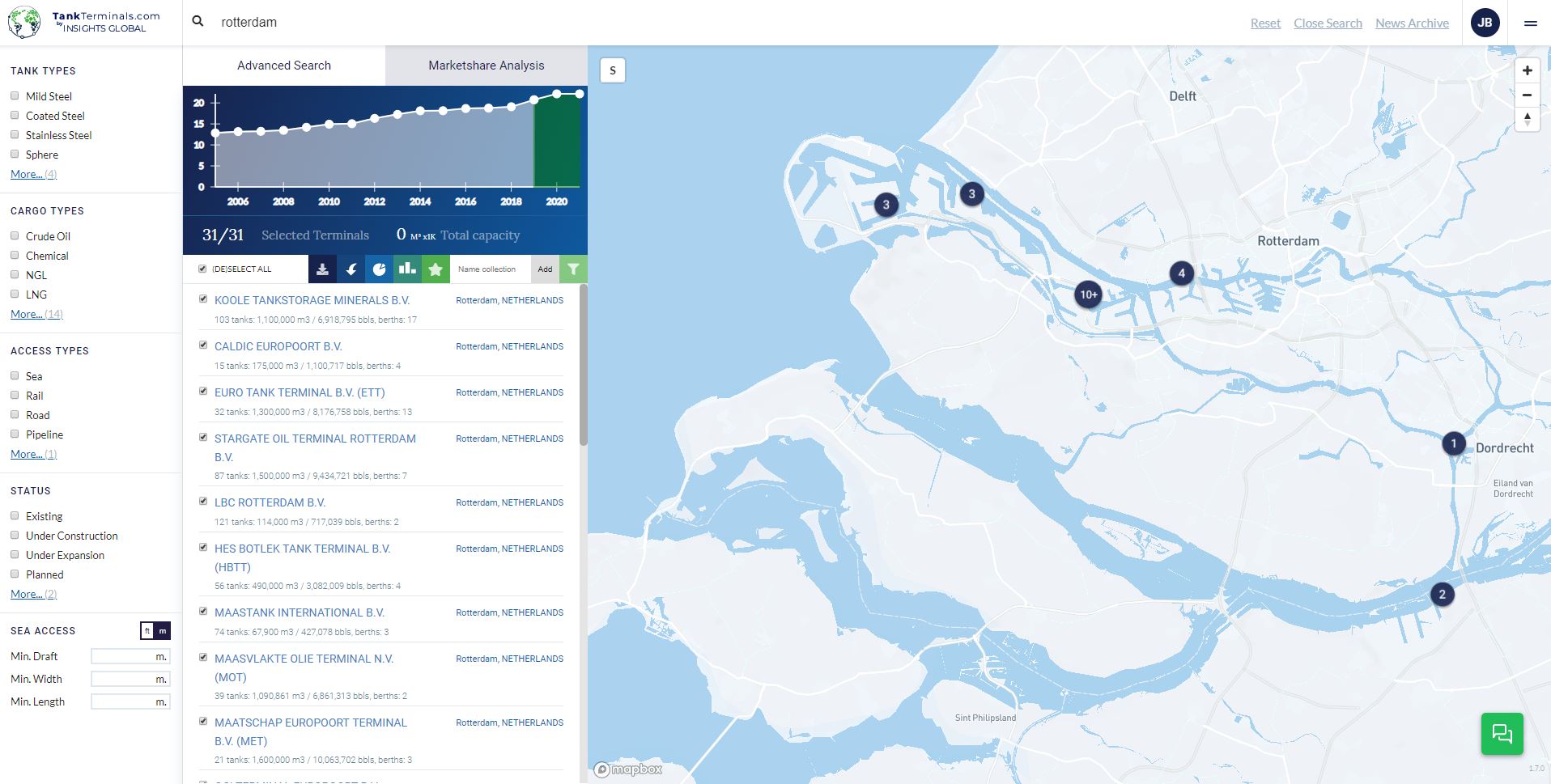This screenshot has height=784, width=1551.
Task: Click the pie chart icon
Action: (x=379, y=269)
